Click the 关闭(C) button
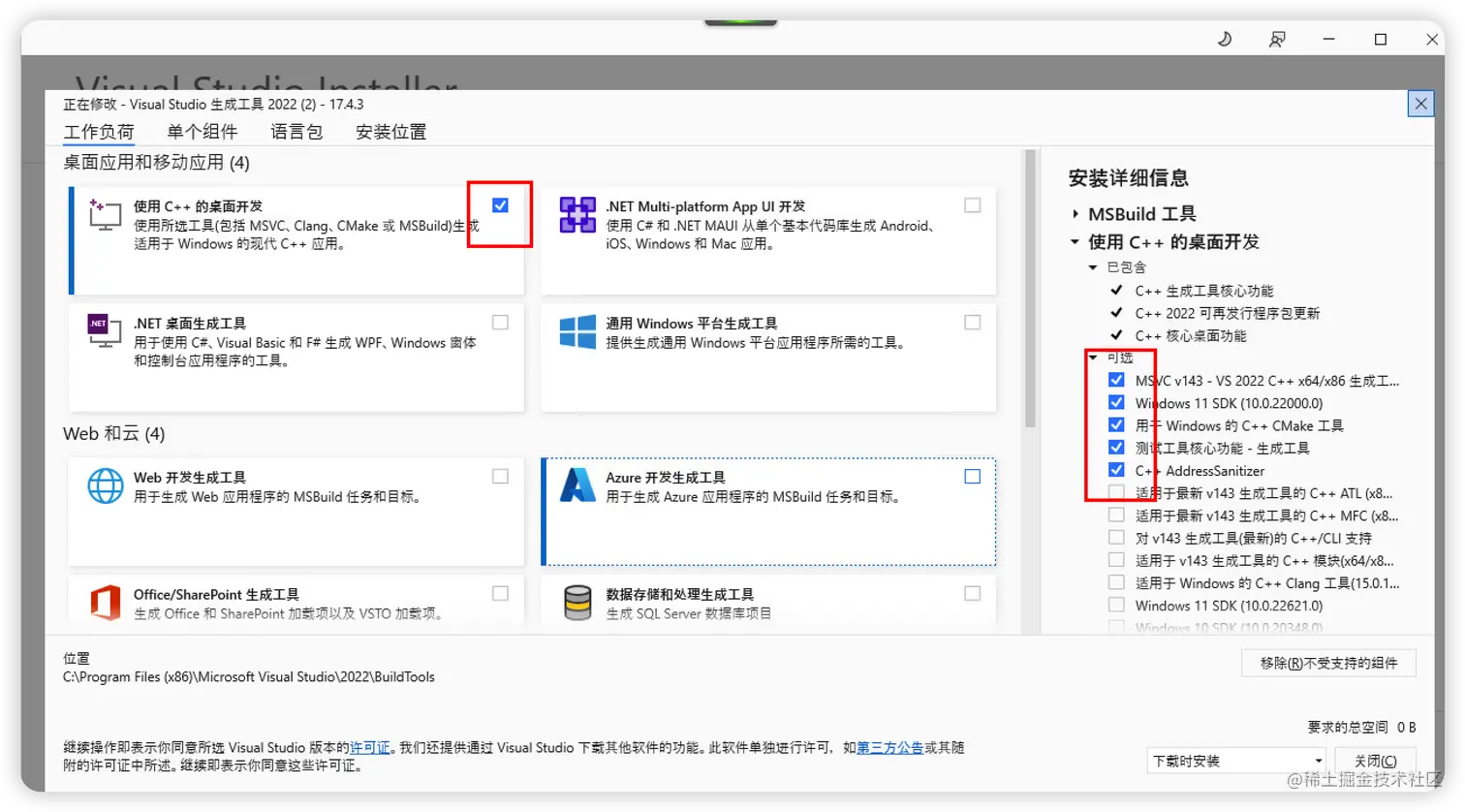The width and height of the screenshot is (1465, 812). tap(1375, 761)
